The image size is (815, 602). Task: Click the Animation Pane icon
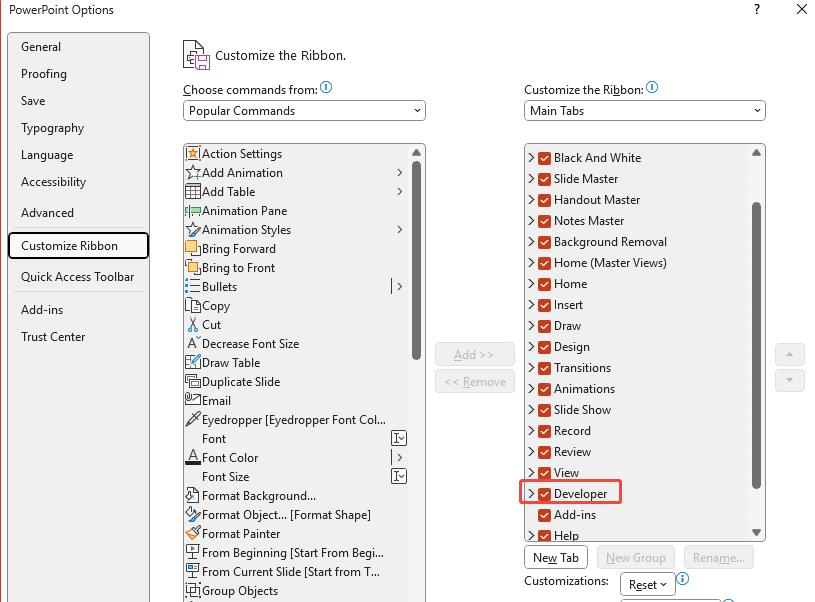tap(193, 211)
